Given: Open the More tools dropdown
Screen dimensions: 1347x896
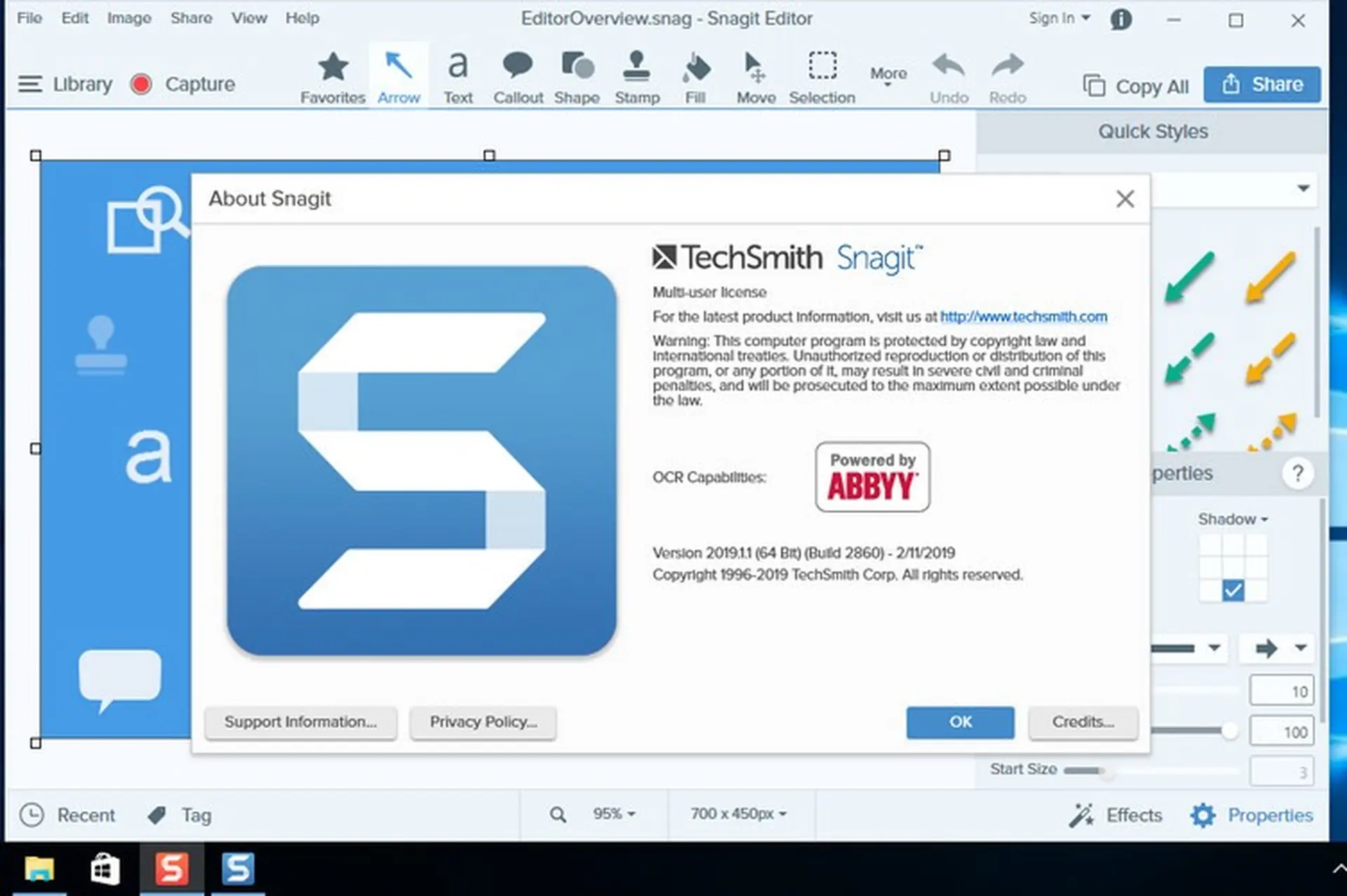Looking at the screenshot, I should [x=887, y=73].
